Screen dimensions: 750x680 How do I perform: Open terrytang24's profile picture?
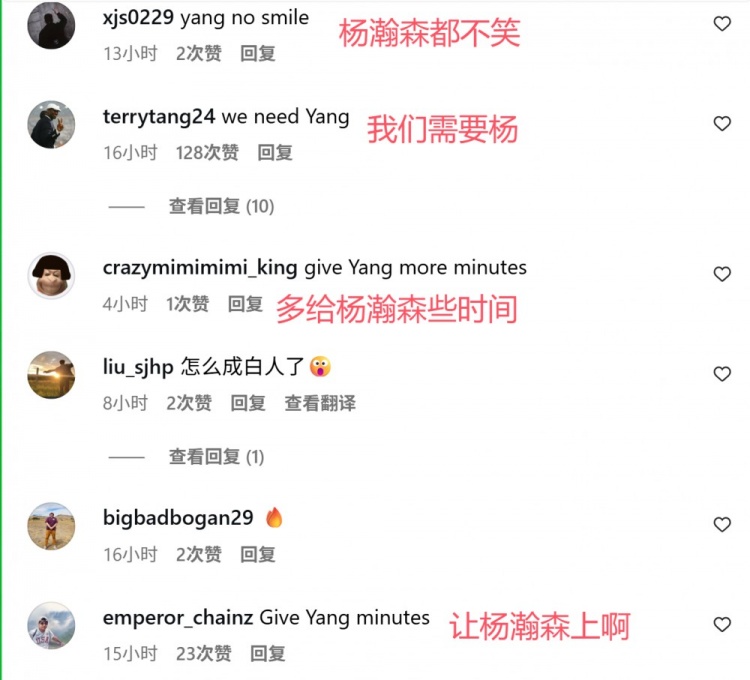coord(51,124)
